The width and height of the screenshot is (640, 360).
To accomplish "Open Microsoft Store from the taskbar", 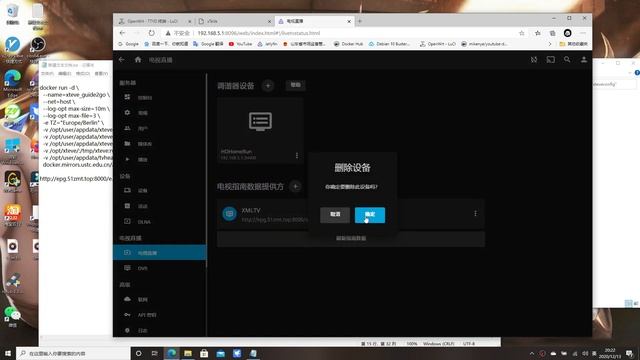I will (204, 353).
